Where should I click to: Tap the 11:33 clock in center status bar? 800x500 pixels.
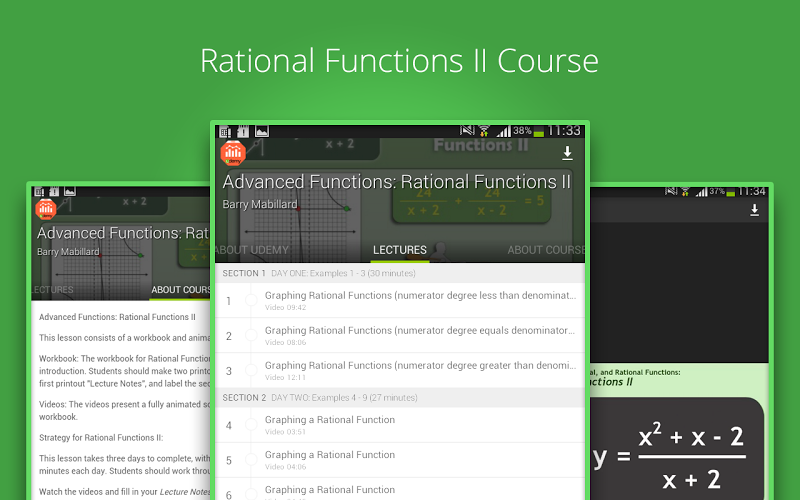pos(564,131)
